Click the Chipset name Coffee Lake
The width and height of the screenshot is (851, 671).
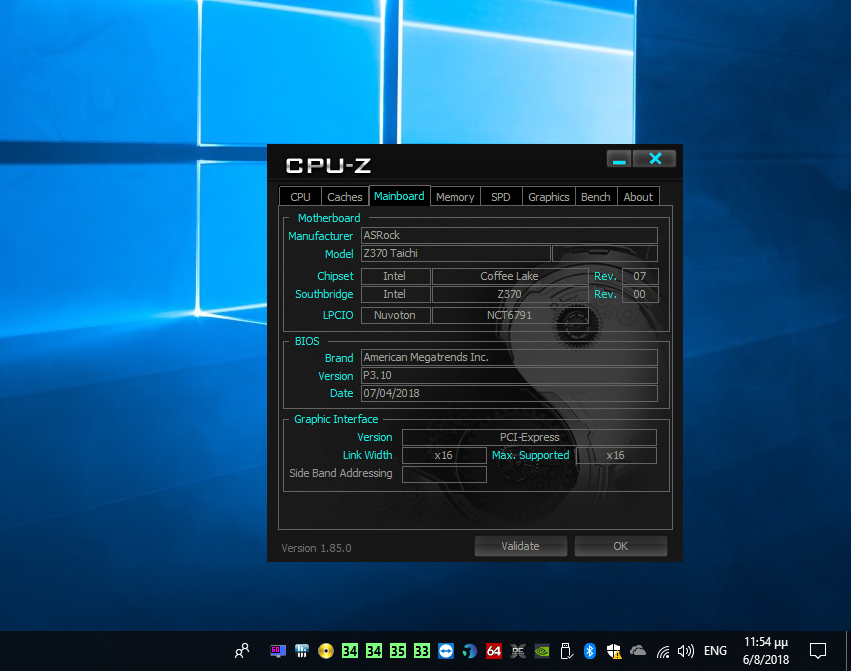point(510,276)
